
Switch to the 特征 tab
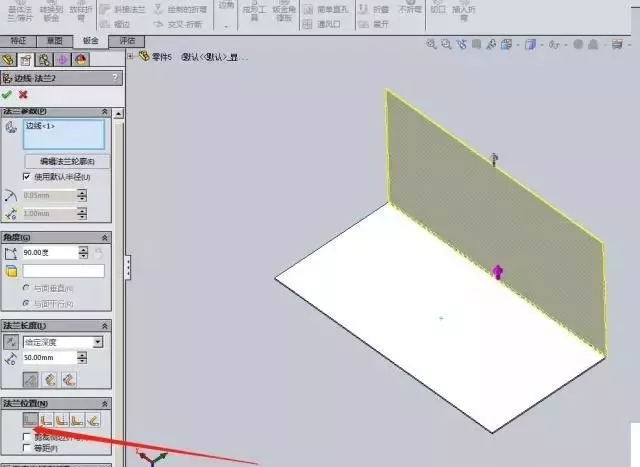click(19, 41)
